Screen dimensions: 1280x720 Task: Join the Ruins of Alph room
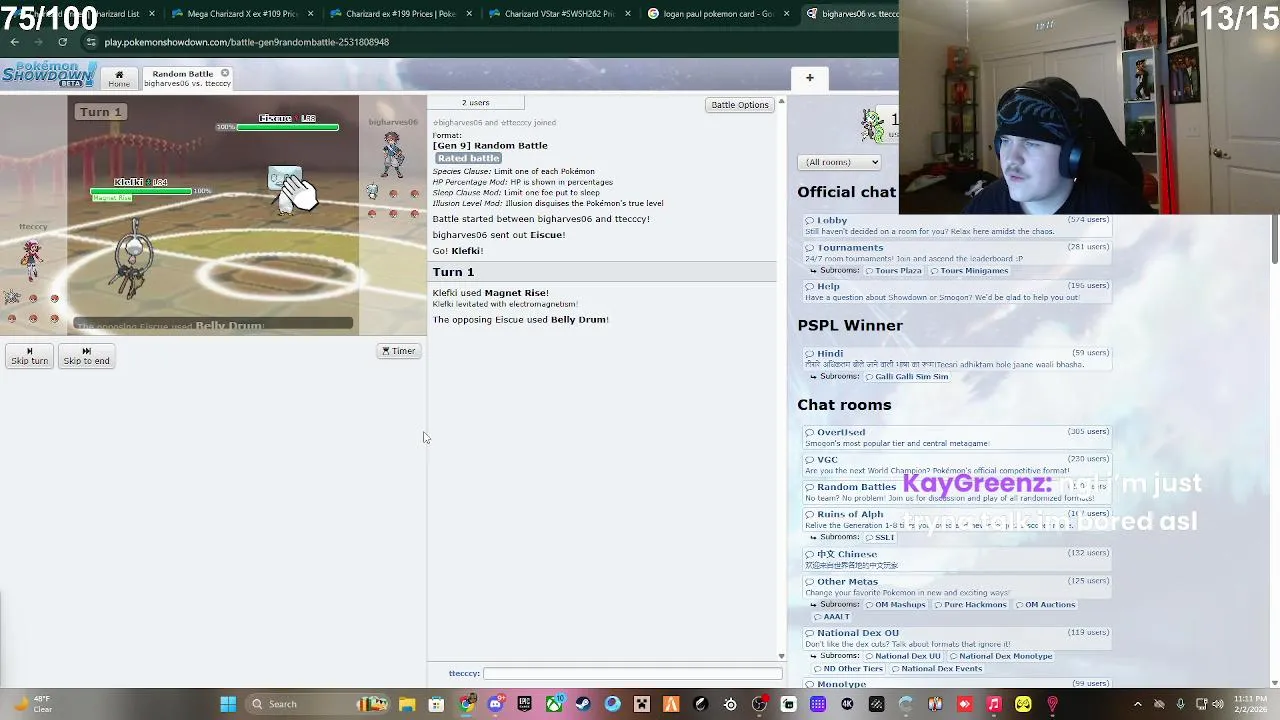point(958,519)
